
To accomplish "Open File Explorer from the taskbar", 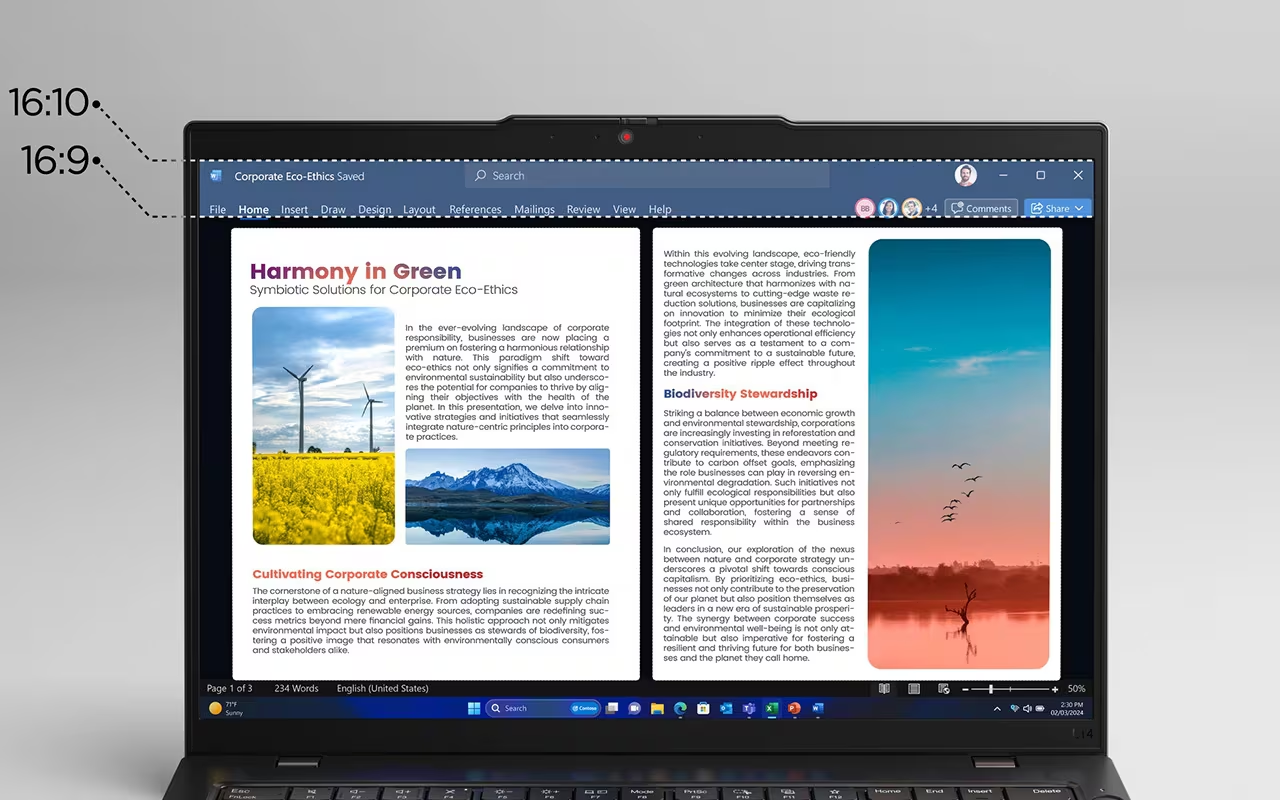I will [x=657, y=708].
